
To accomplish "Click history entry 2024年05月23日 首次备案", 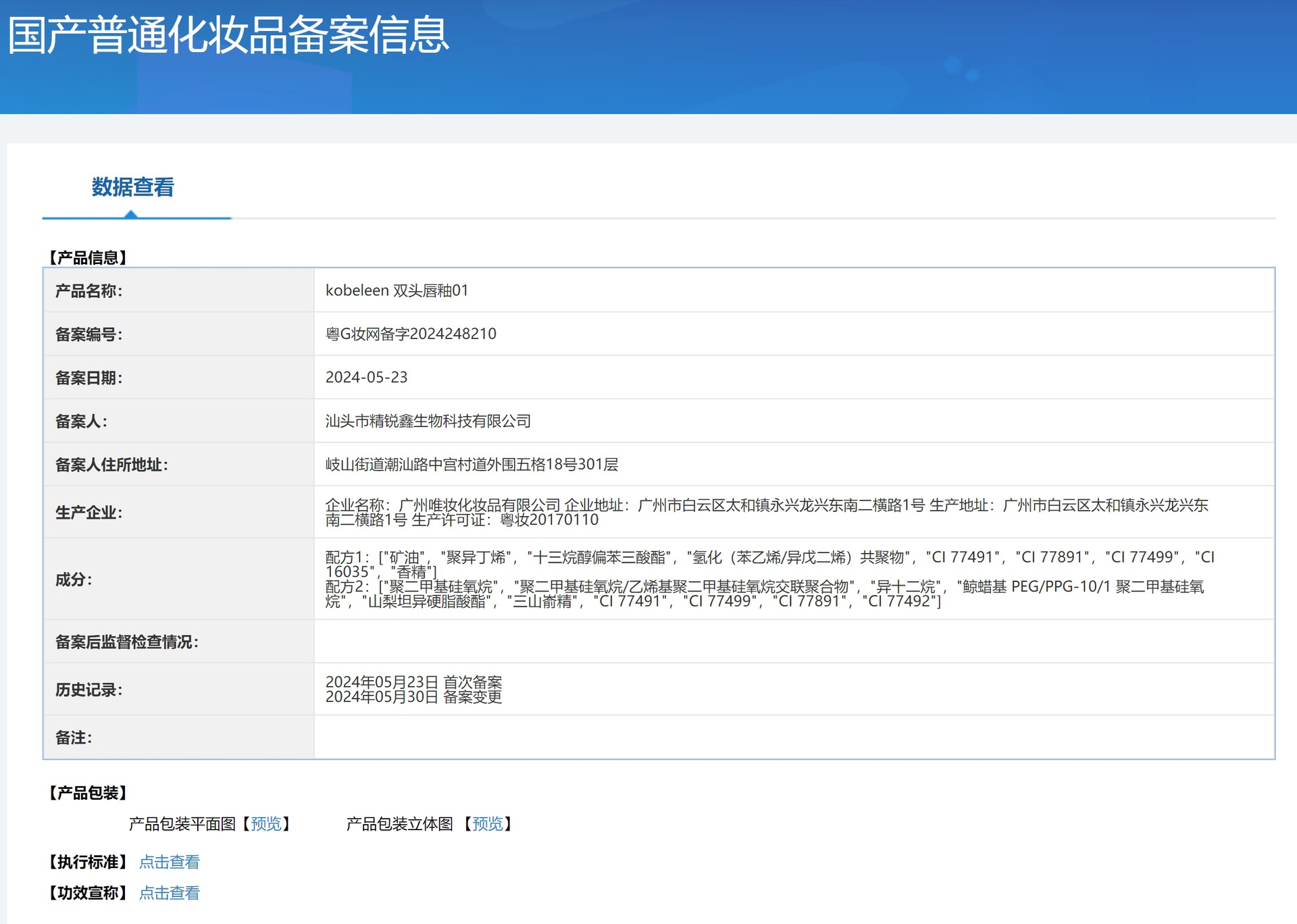I will click(x=413, y=682).
